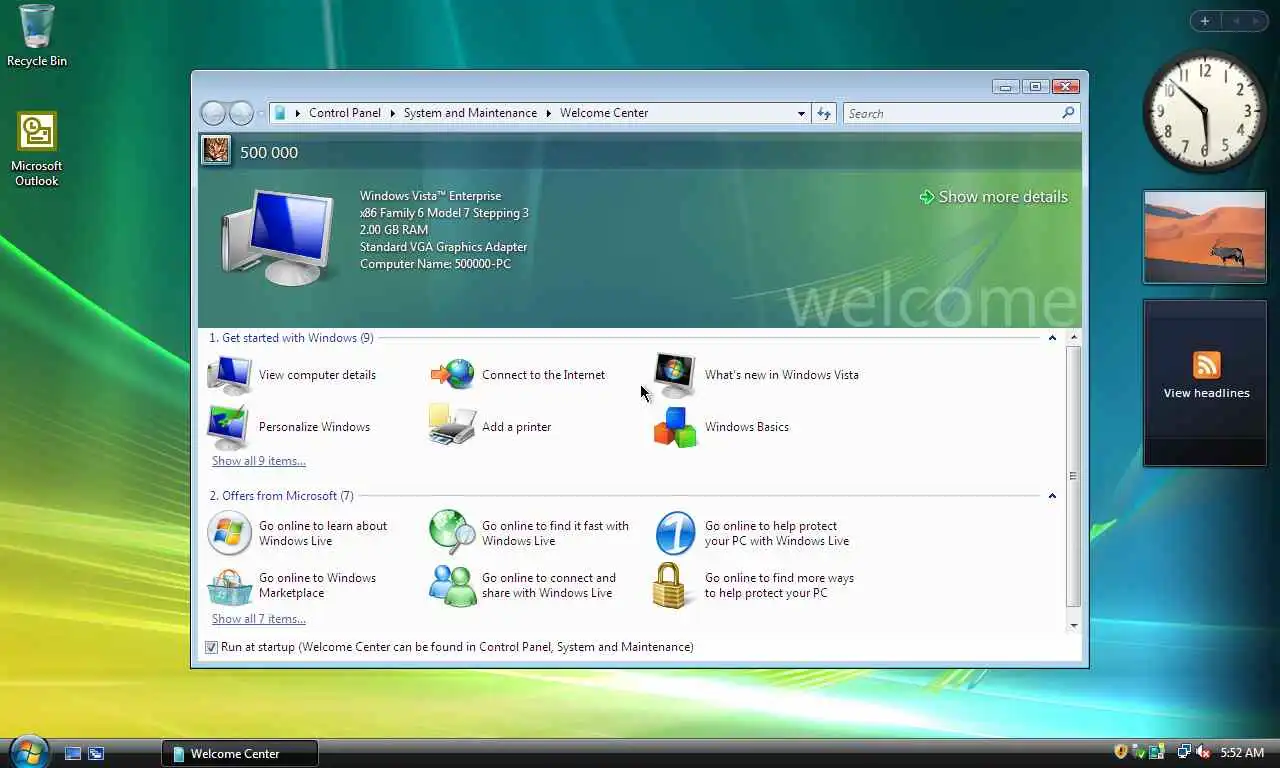Click the vertical scrollbar thumb in Welcome Center
Image resolution: width=1280 pixels, height=768 pixels.
(x=1074, y=476)
